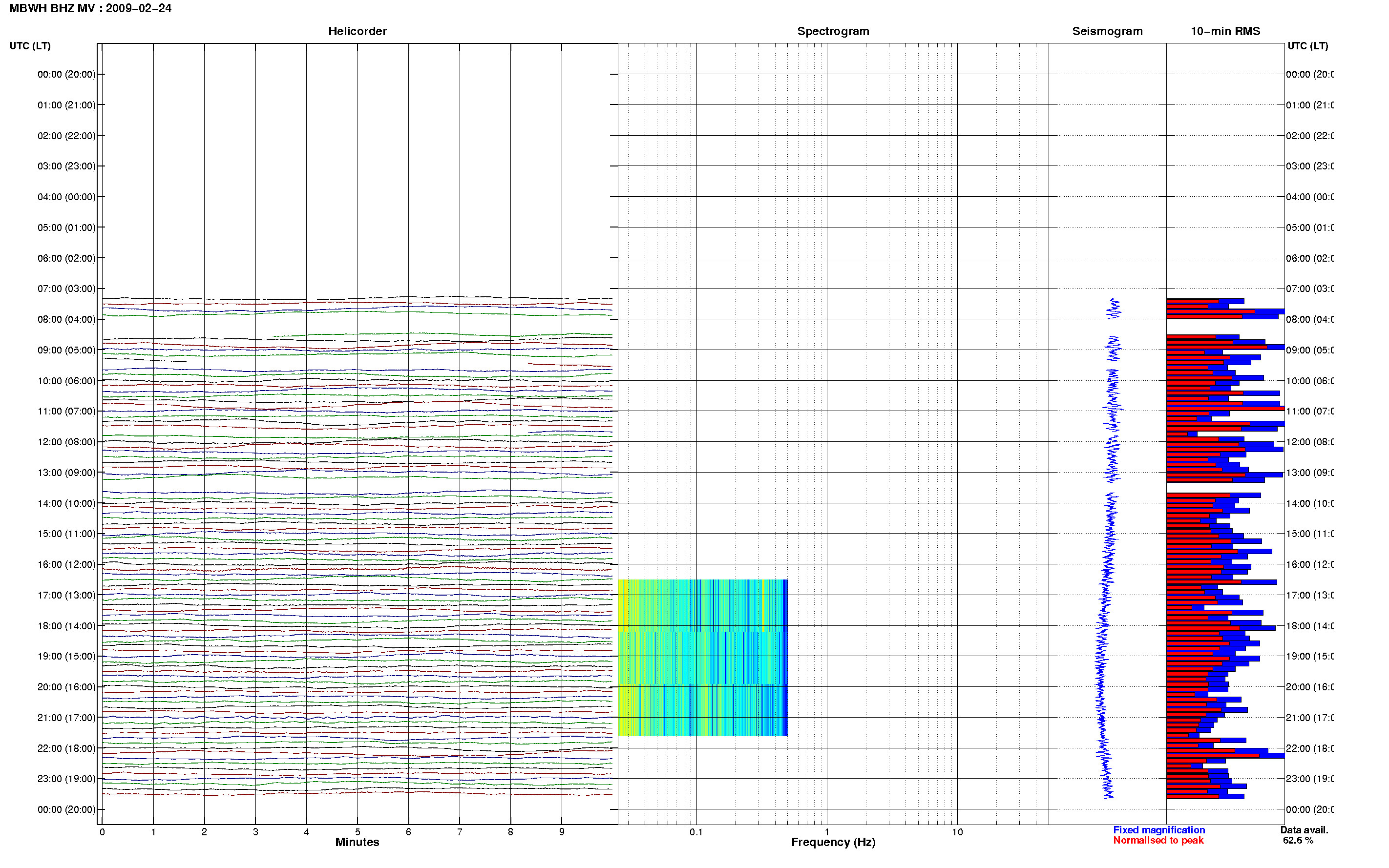Image resolution: width=1389 pixels, height=868 pixels.
Task: Click the left-axis time label 05:00 (01:00)
Action: point(66,227)
